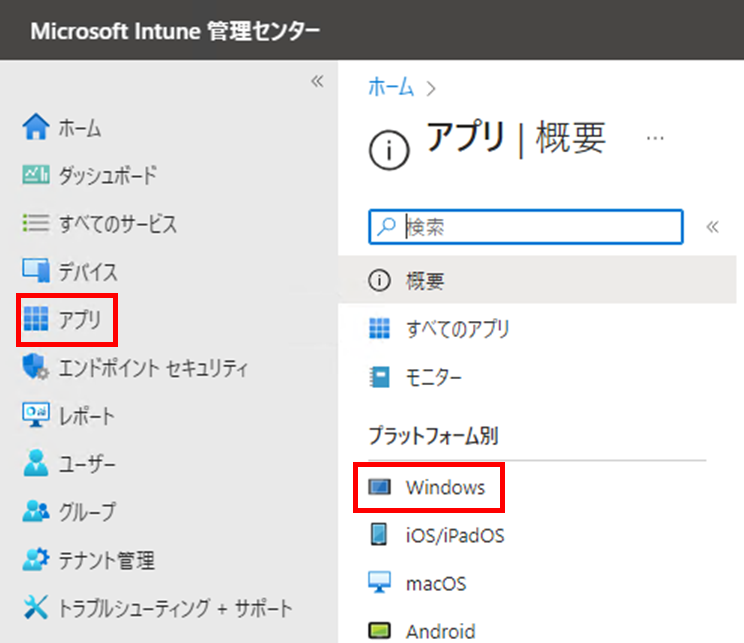The width and height of the screenshot is (744, 643).
Task: Select 概要 menu item
Action: [537, 280]
